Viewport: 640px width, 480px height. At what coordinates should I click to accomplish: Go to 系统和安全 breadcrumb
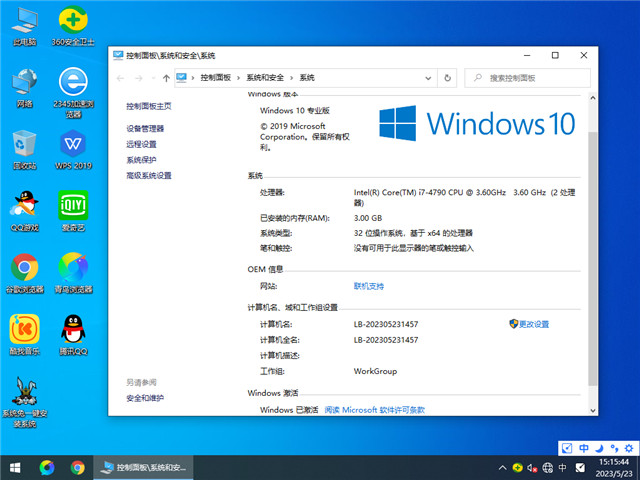coord(265,78)
